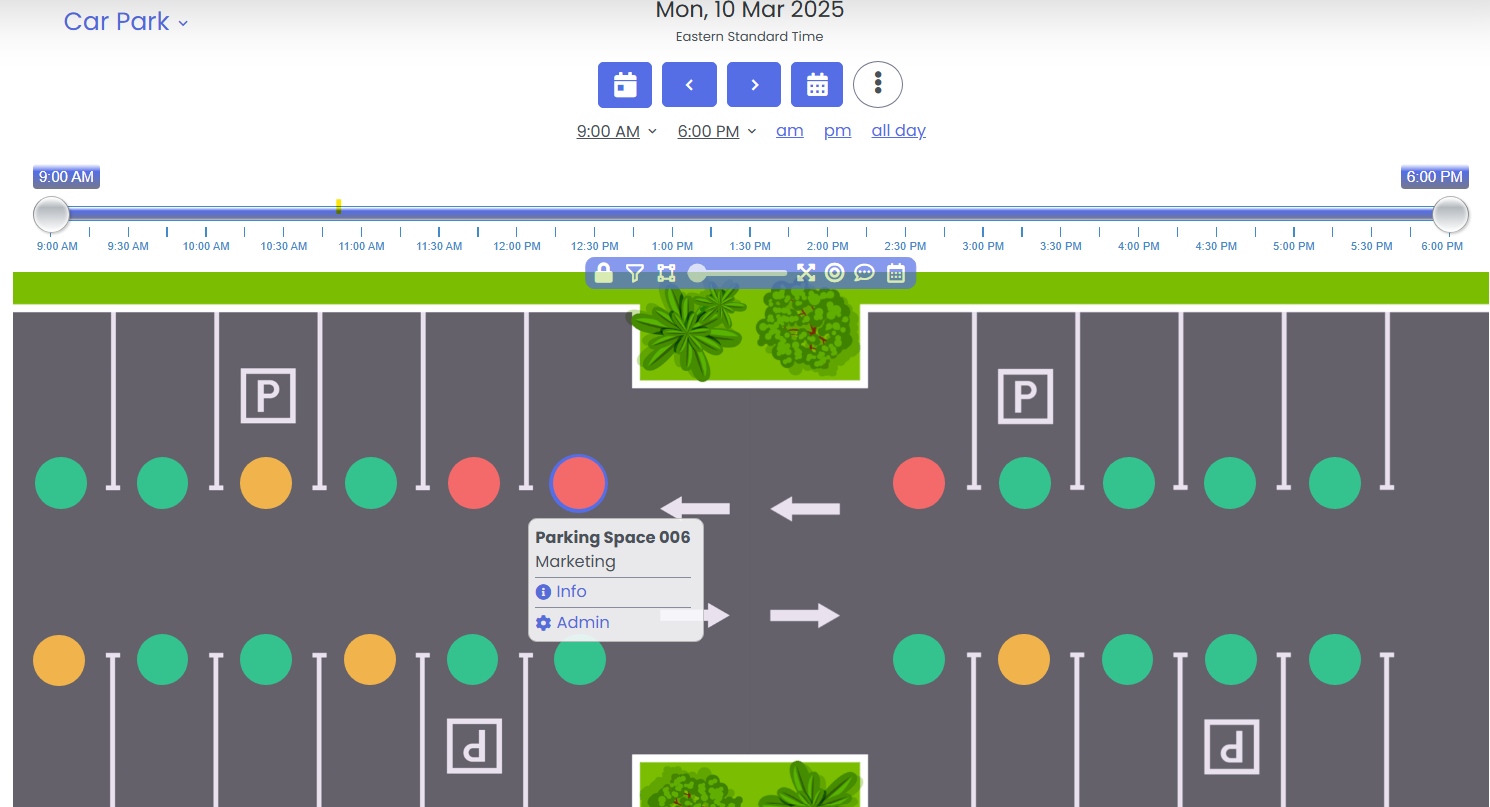The image size is (1490, 807).
Task: Click the "all day" time range link
Action: (x=898, y=131)
